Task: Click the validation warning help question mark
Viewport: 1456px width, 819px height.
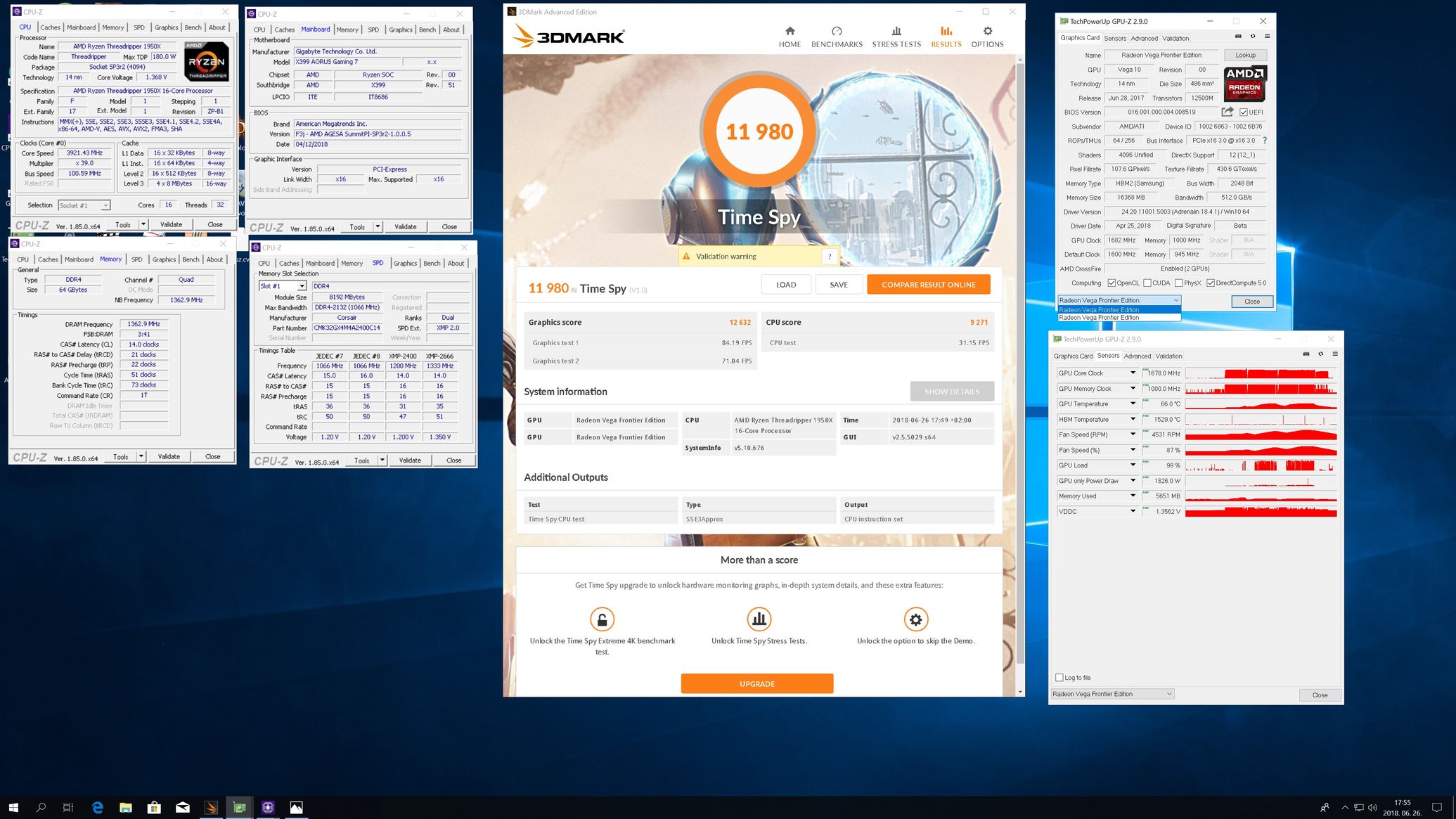Action: 830,257
